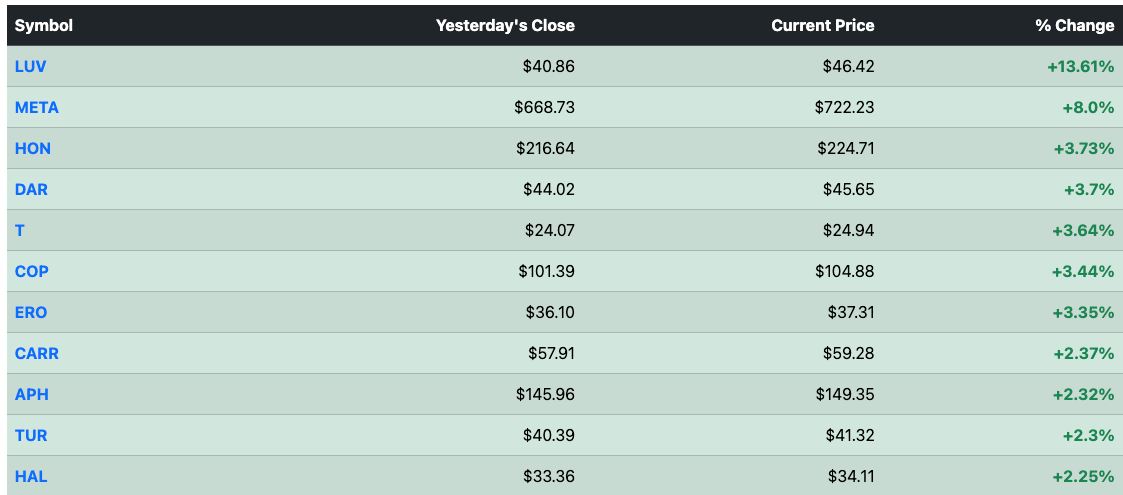Click the $216.64 yesterday's close value
The width and height of the screenshot is (1123, 495).
(545, 148)
